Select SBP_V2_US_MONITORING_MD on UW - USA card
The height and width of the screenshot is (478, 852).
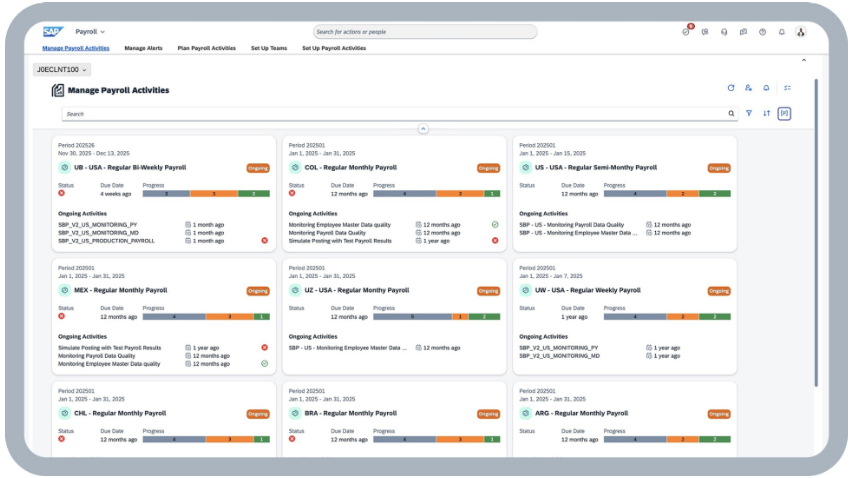tap(560, 356)
